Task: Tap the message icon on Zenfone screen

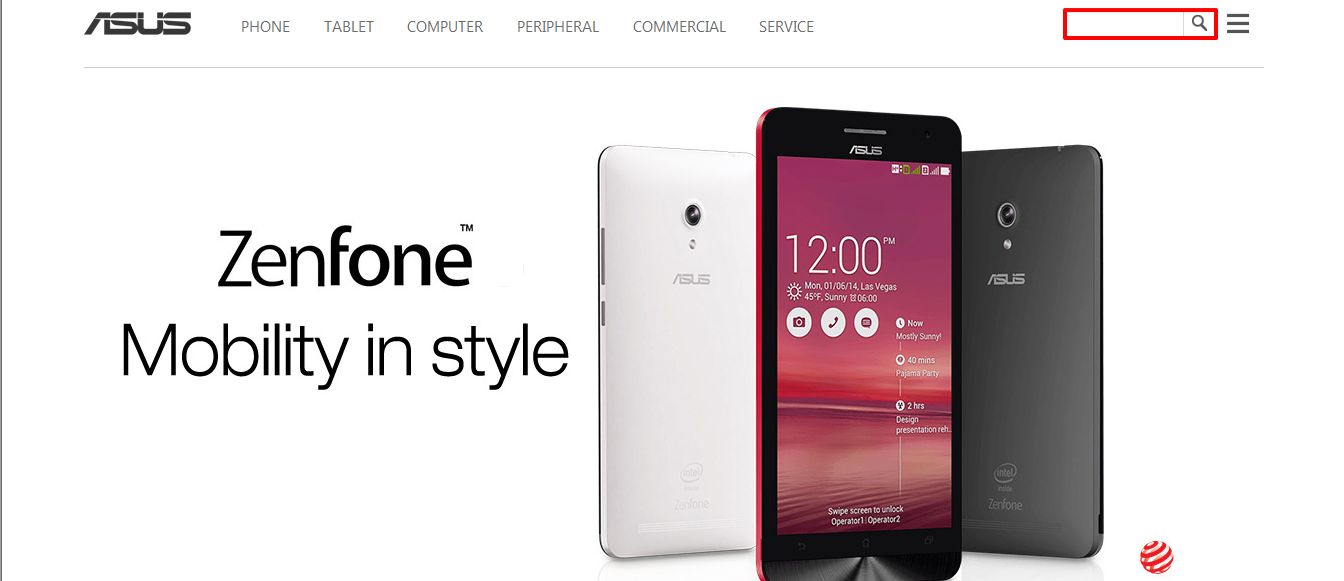Action: [x=866, y=322]
